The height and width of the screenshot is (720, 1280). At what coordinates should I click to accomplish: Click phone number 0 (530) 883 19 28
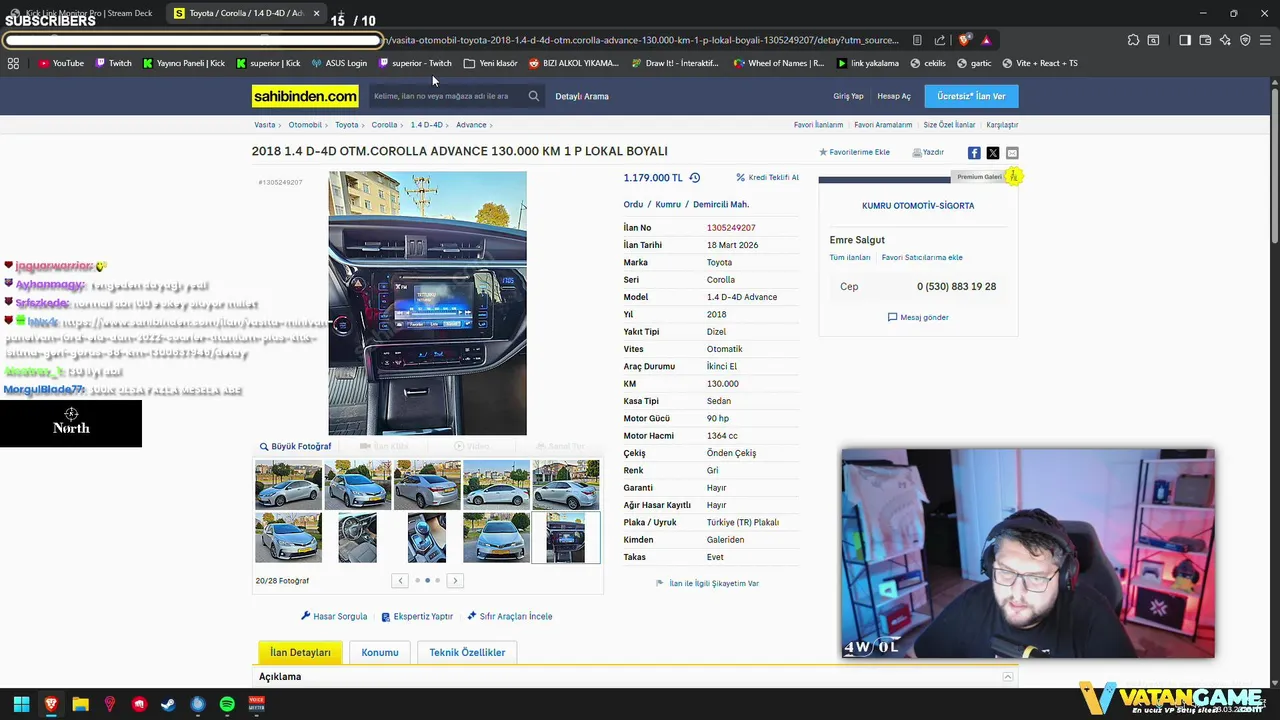click(956, 286)
